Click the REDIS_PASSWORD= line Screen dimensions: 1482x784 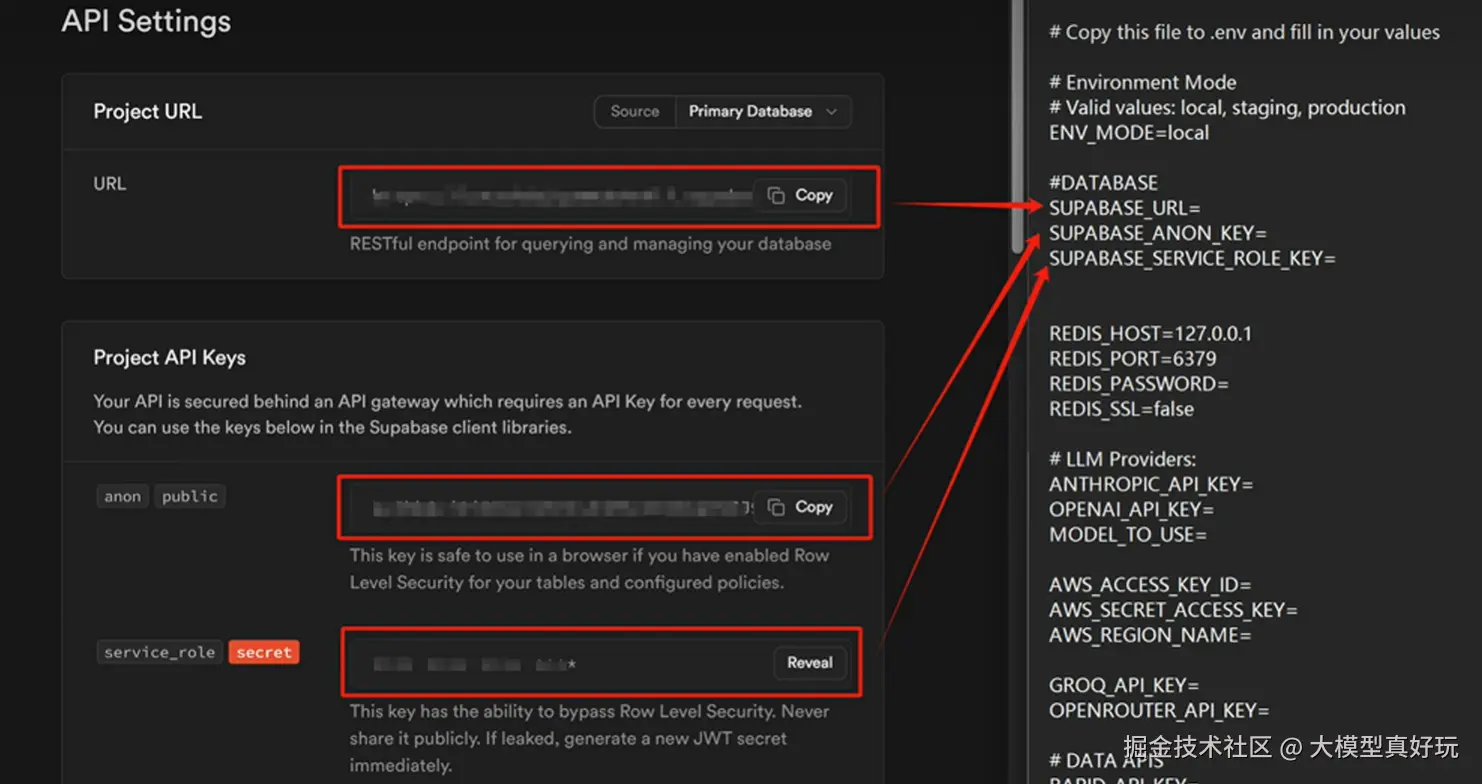click(x=1139, y=384)
